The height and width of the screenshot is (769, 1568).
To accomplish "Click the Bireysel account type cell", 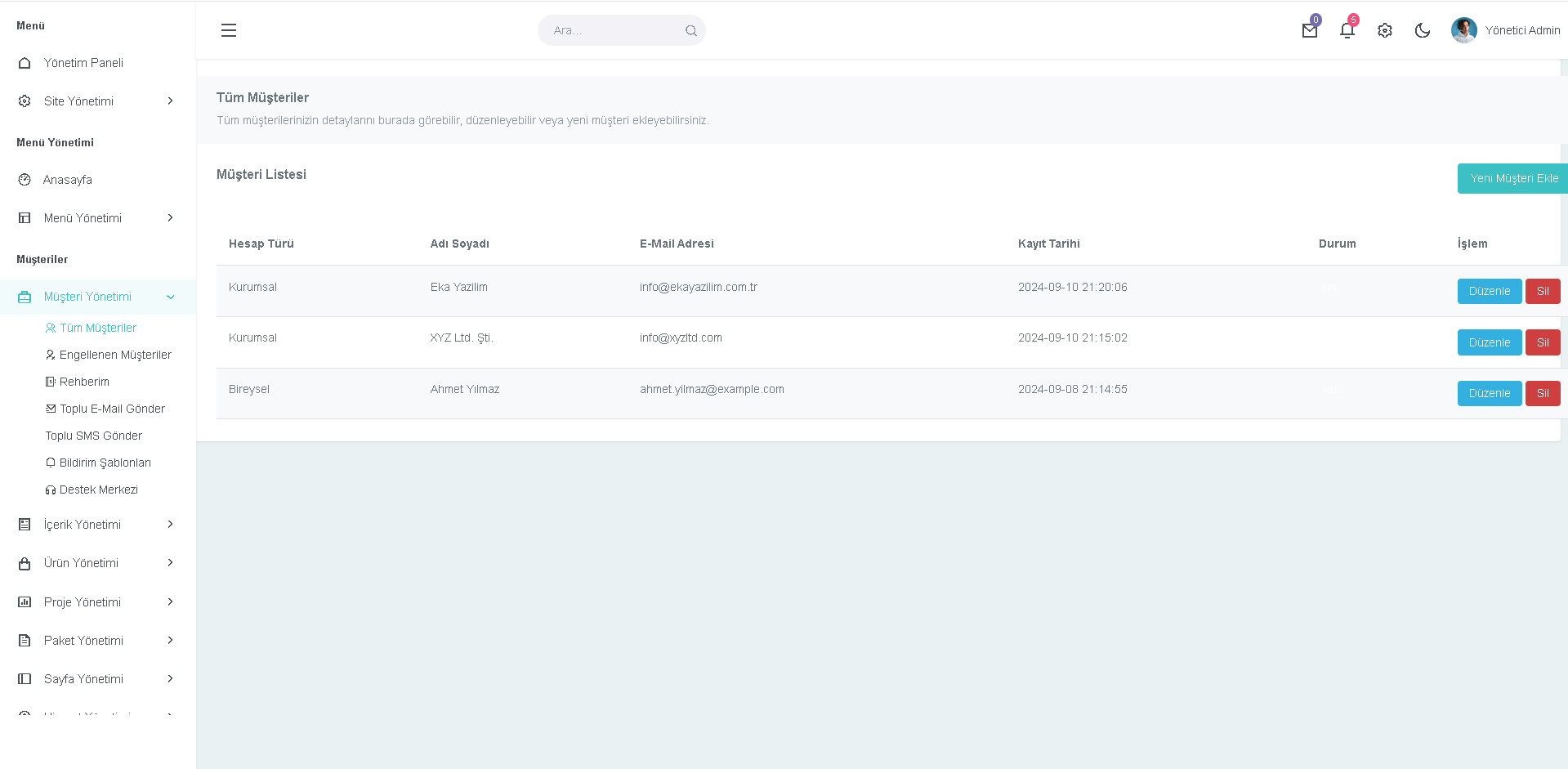I will pyautogui.click(x=249, y=389).
